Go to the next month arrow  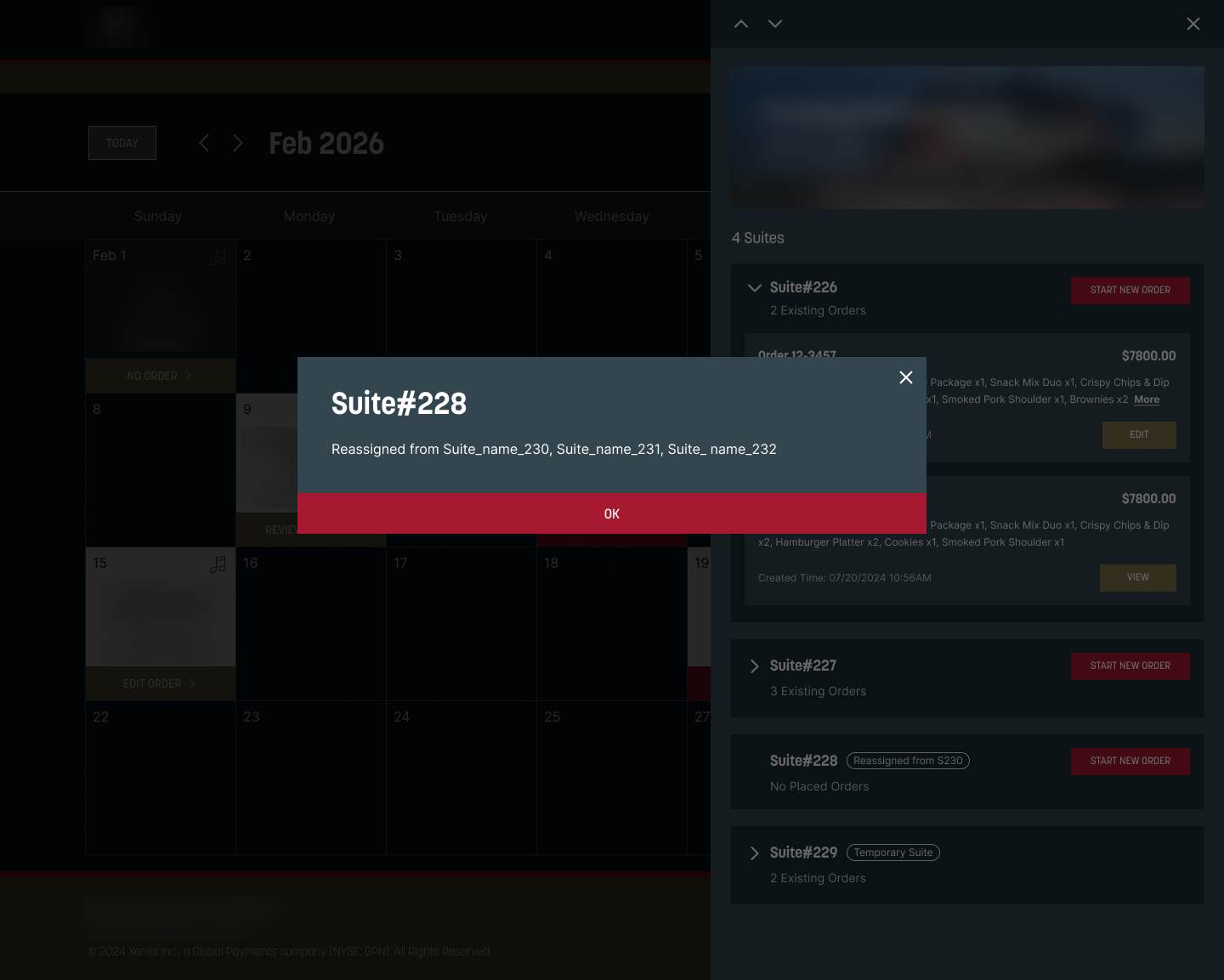click(x=238, y=143)
